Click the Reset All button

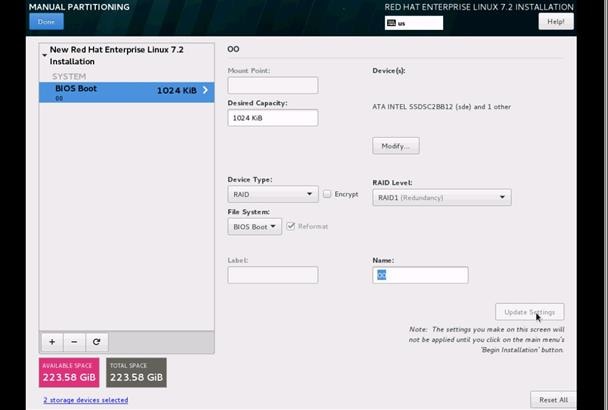[x=553, y=400]
